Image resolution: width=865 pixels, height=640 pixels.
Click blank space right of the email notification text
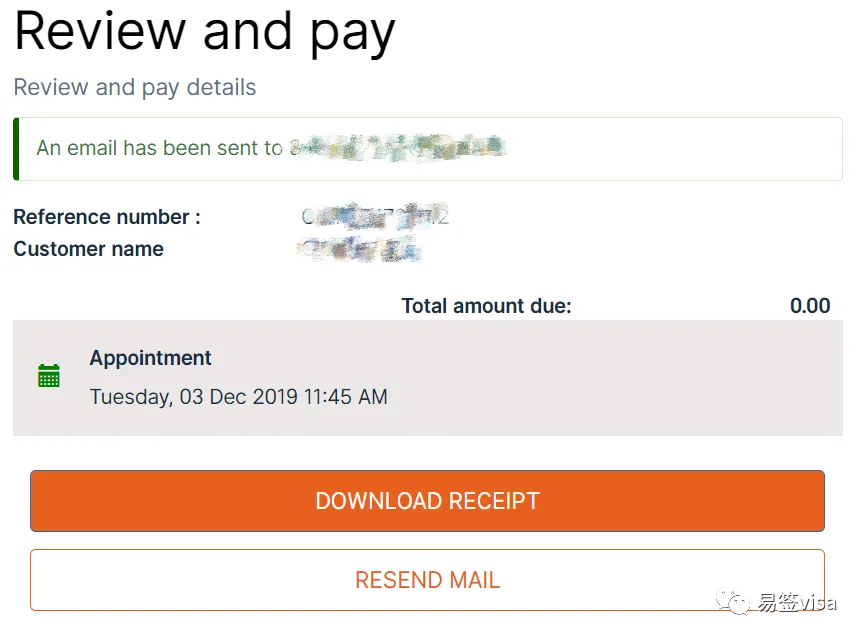pyautogui.click(x=680, y=148)
